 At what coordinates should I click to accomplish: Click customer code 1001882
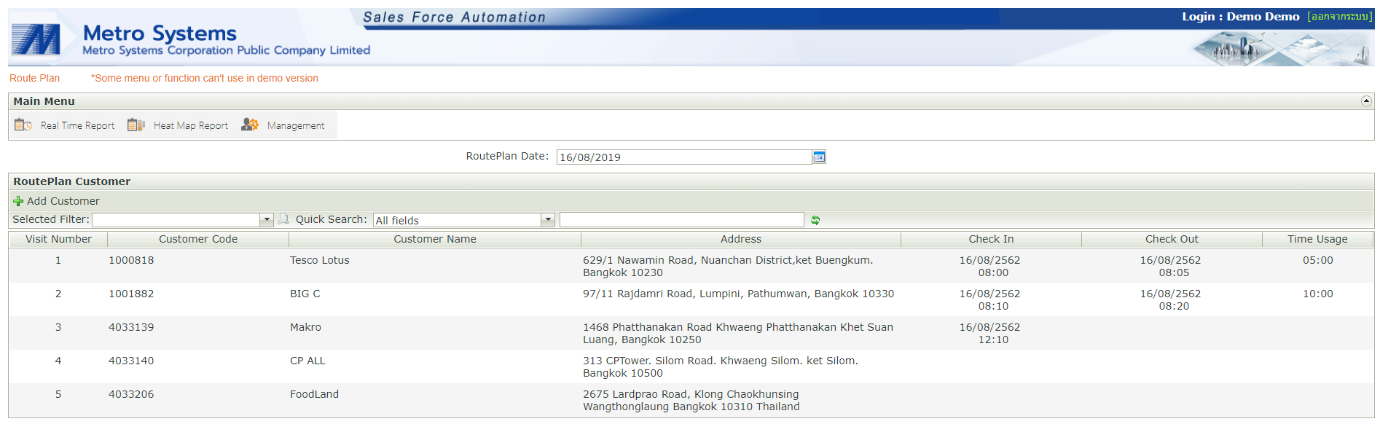coord(132,294)
